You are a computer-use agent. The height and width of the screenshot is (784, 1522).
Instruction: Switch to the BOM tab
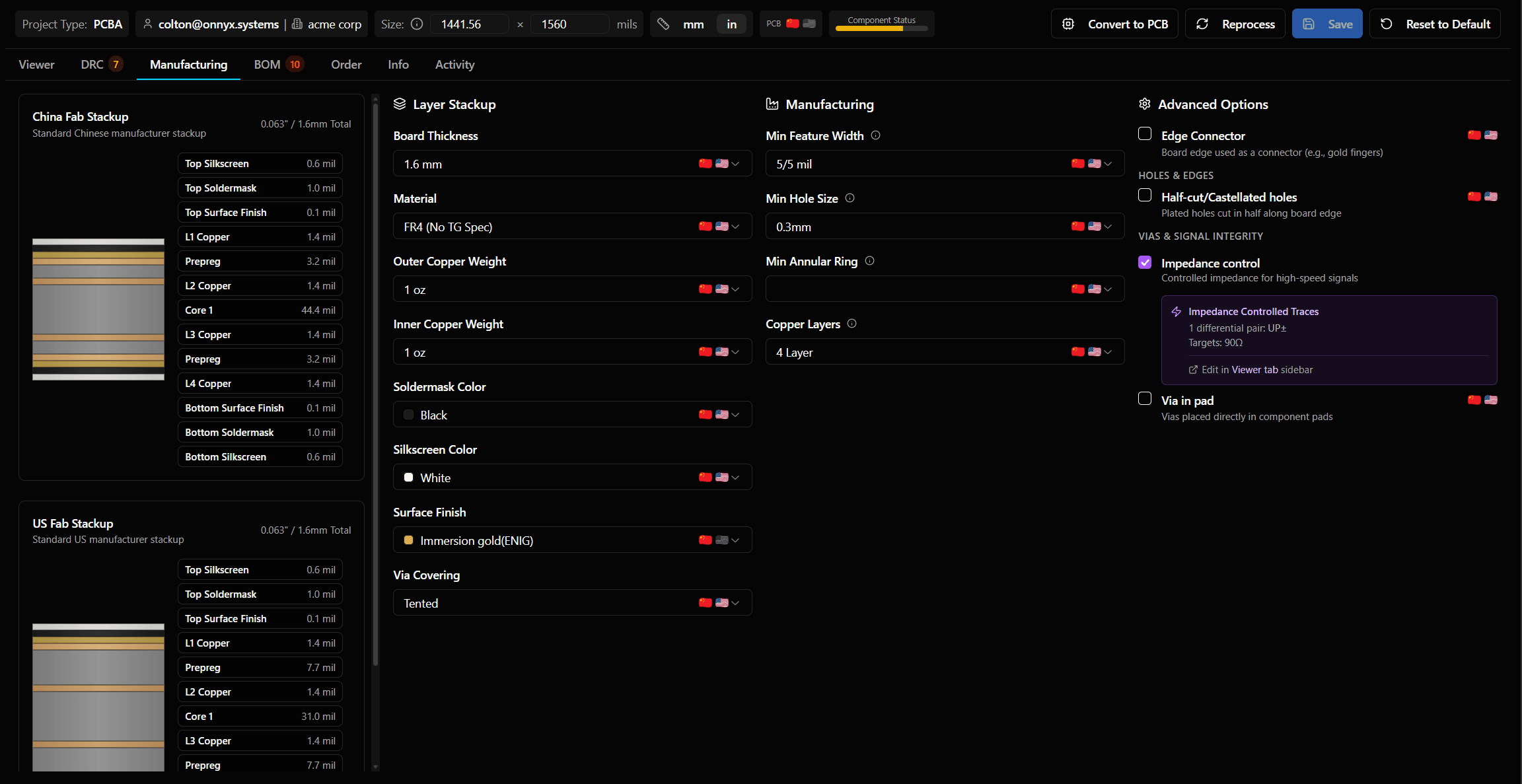tap(267, 65)
